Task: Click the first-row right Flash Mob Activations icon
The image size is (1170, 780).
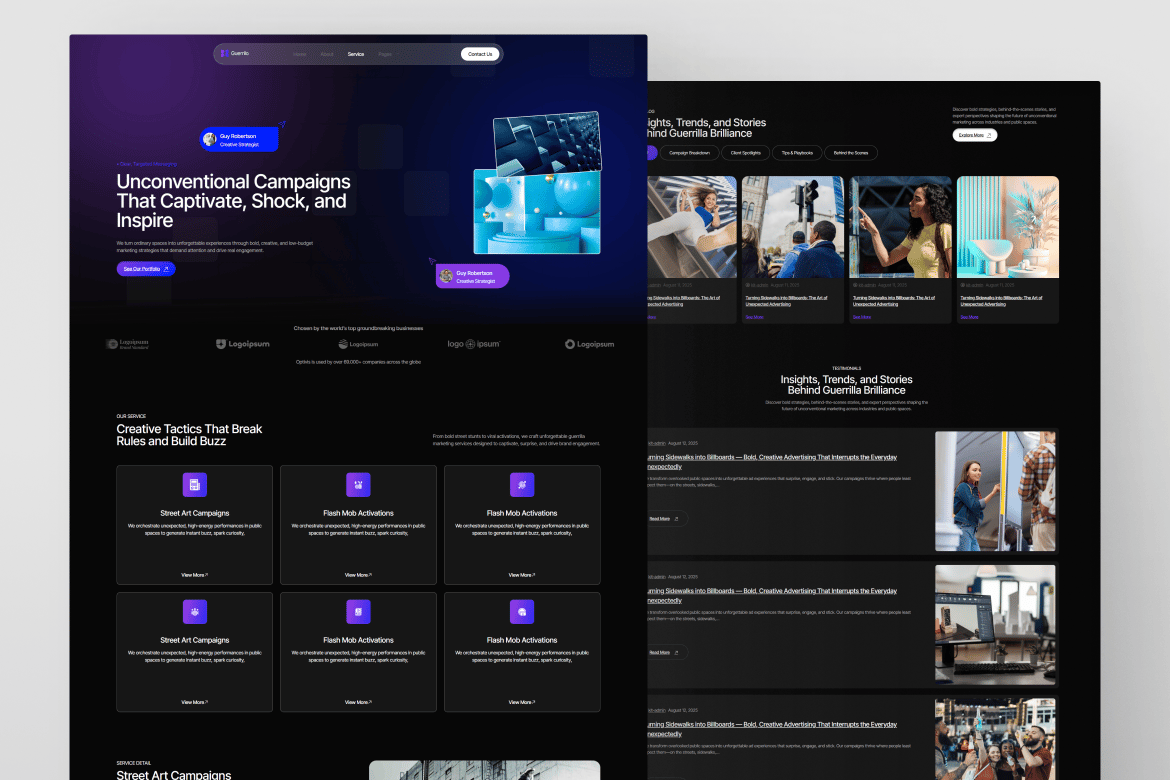Action: coord(522,485)
